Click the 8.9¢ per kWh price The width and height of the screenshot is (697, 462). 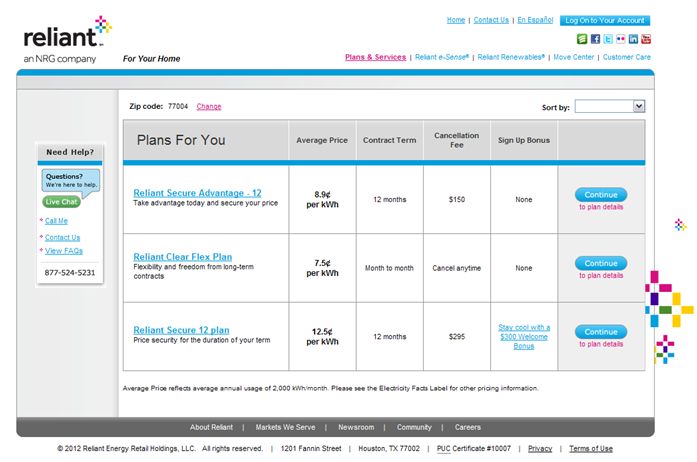point(322,200)
